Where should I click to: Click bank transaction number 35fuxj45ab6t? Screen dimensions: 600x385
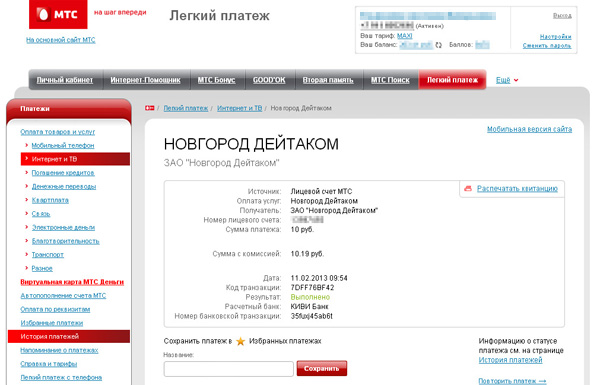coord(311,316)
